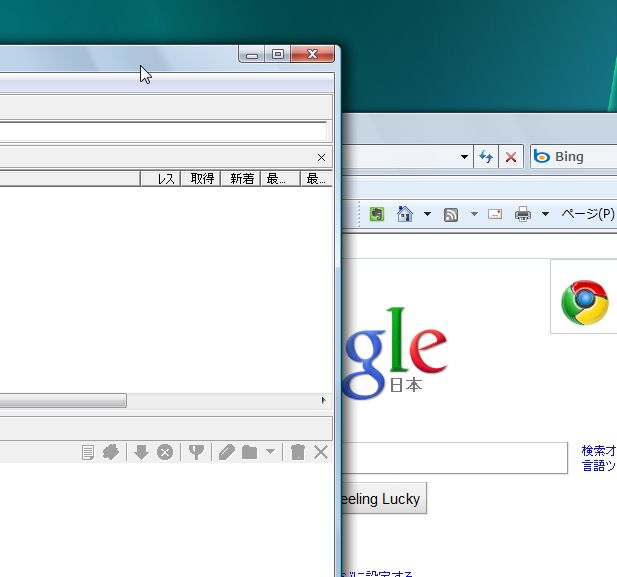
Task: Open the dropdown arrow beside the printer icon
Action: 545,214
